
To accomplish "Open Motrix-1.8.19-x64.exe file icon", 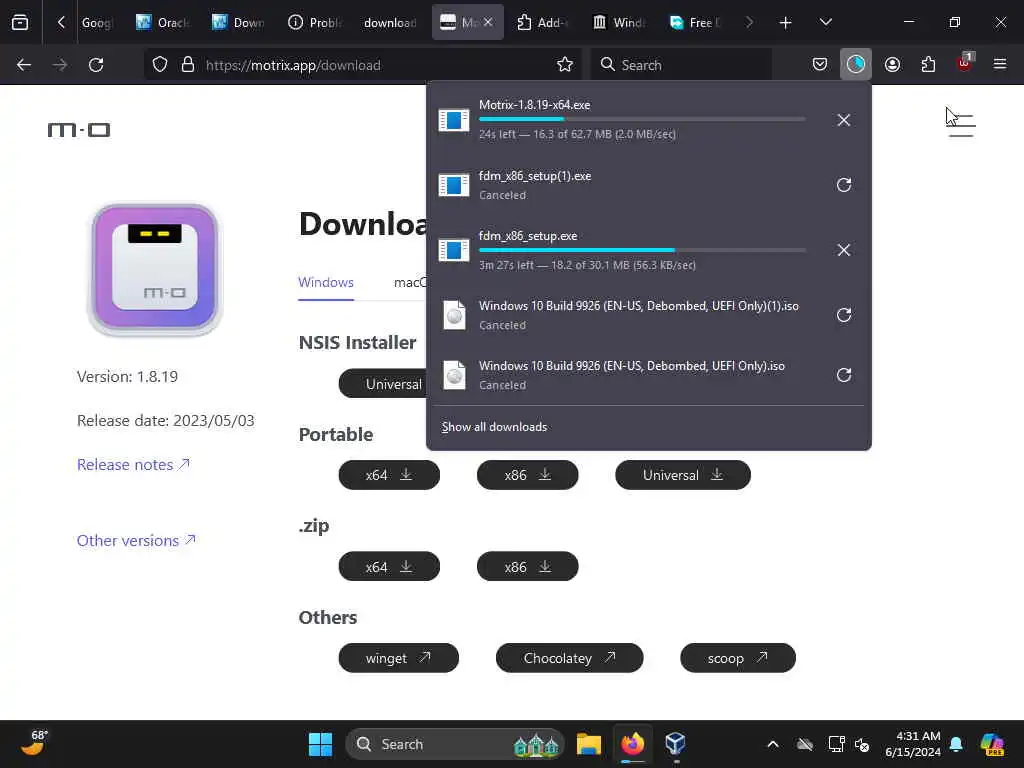I will [x=454, y=120].
